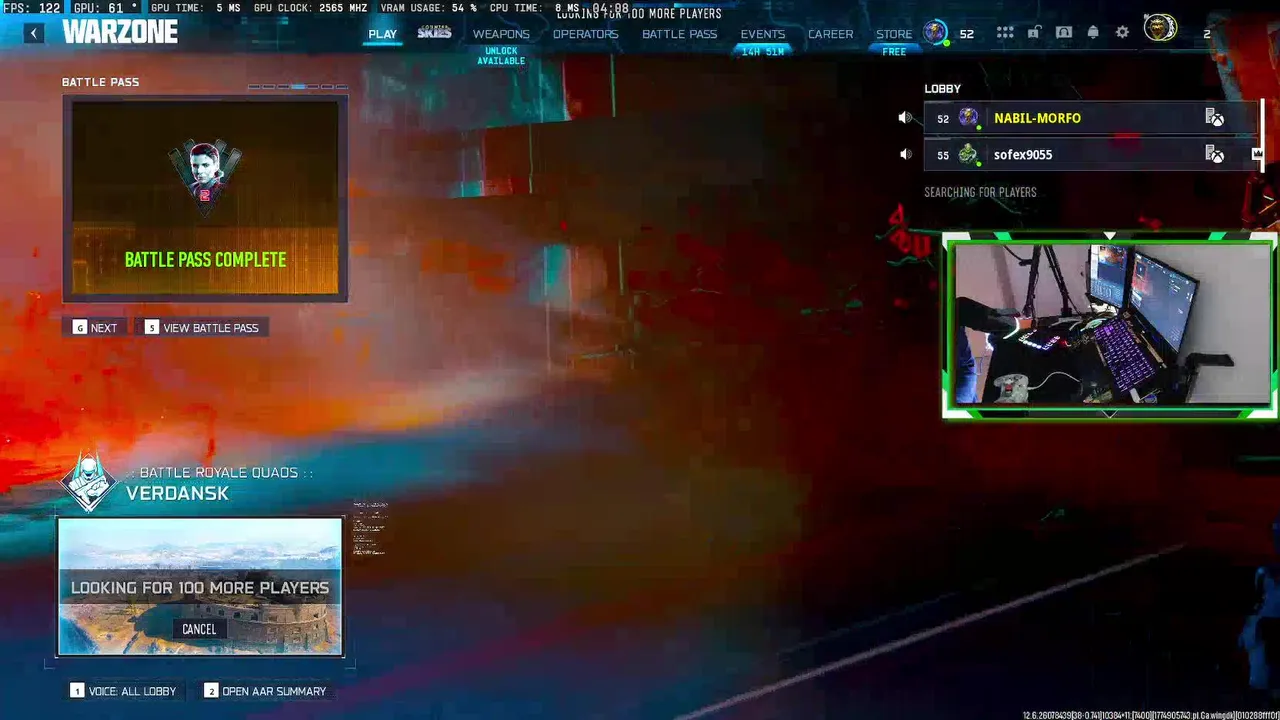Click the party leader crown icon
This screenshot has height=720, width=1280.
tap(1257, 154)
